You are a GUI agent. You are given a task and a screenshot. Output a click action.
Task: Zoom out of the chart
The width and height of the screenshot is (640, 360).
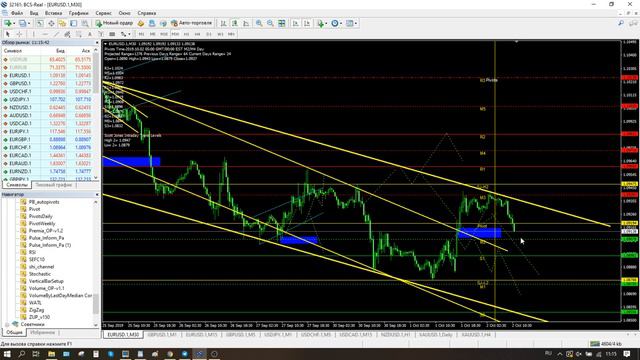(270, 23)
